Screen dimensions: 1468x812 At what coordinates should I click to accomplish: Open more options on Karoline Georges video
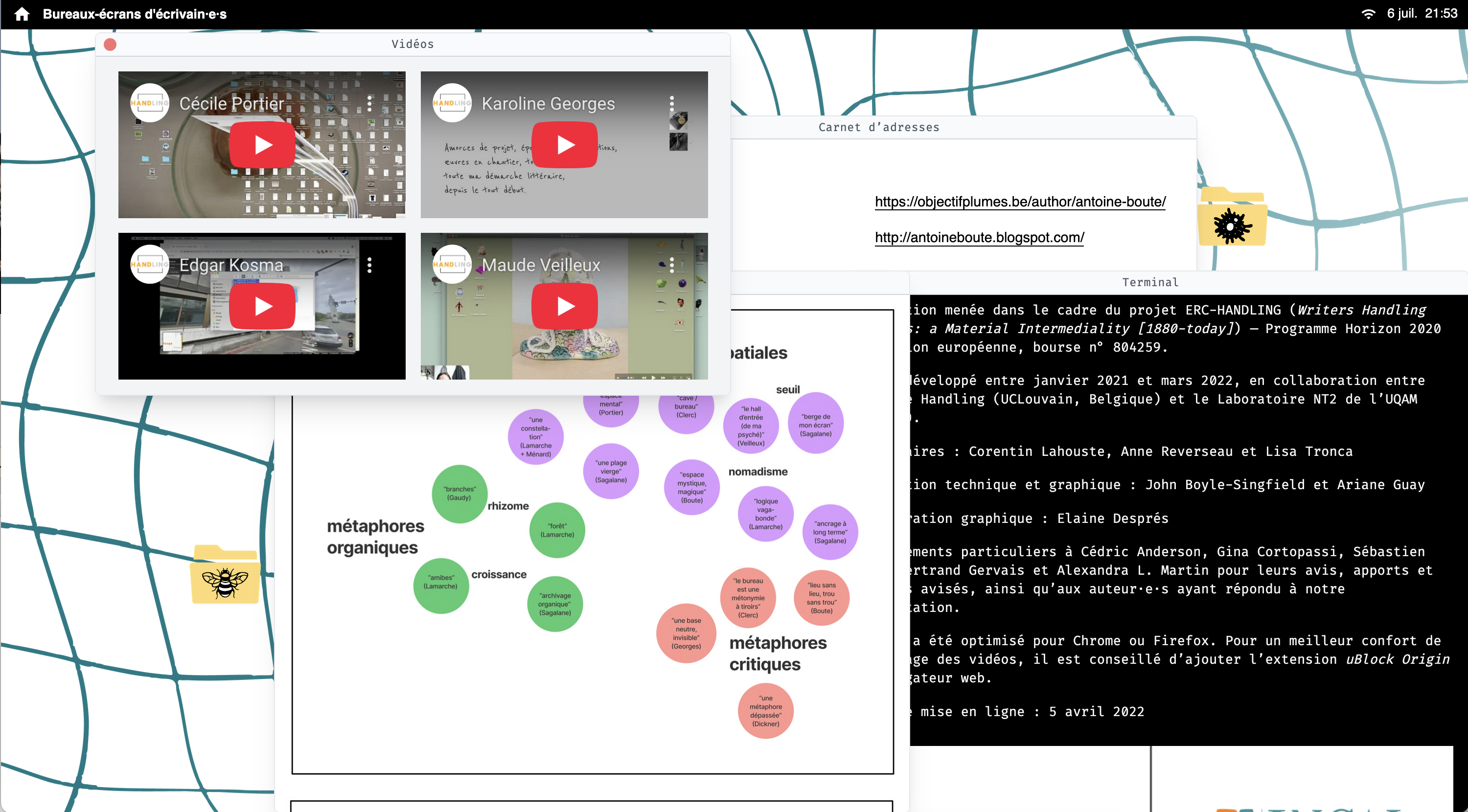click(x=672, y=103)
